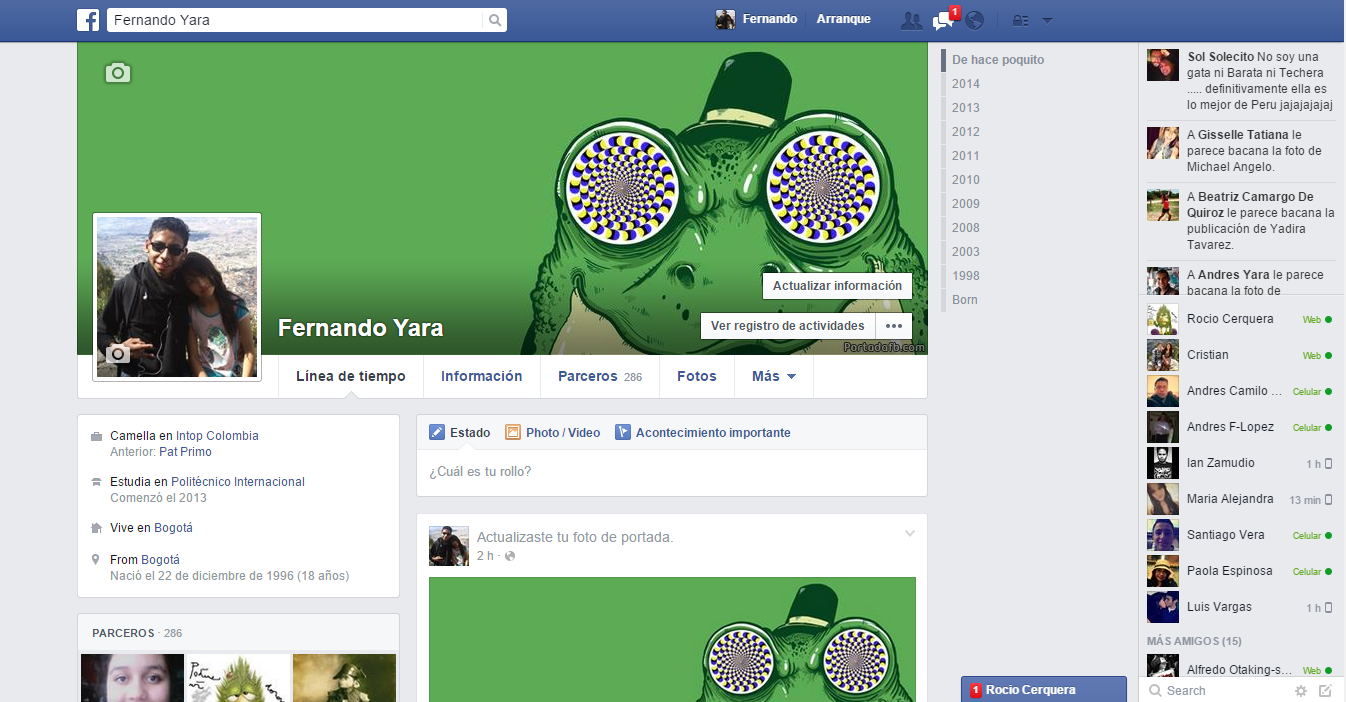
Task: Open chat with Maria Alejandra
Action: pyautogui.click(x=1239, y=499)
